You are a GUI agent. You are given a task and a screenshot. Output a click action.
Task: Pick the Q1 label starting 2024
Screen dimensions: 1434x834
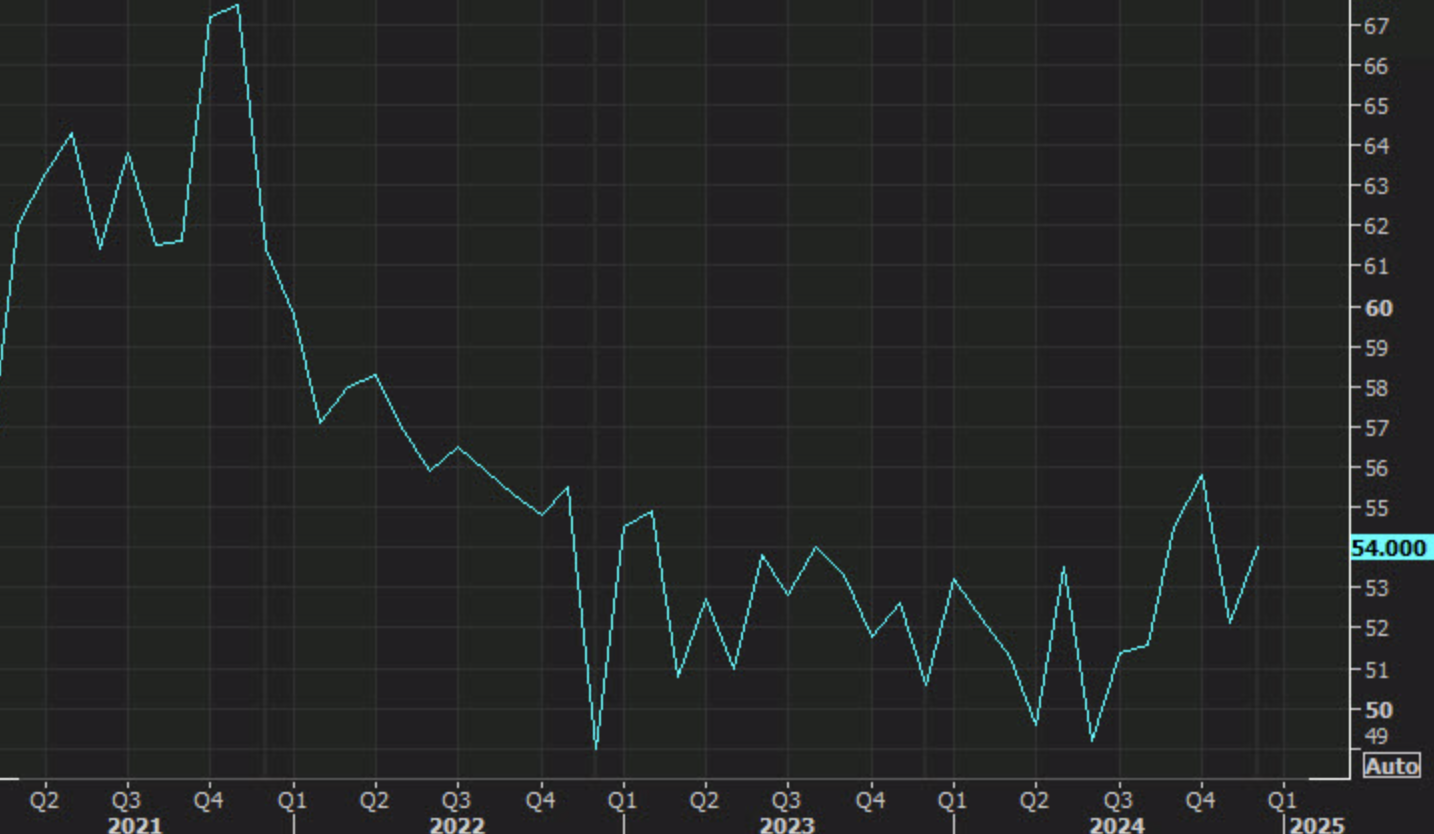click(952, 801)
